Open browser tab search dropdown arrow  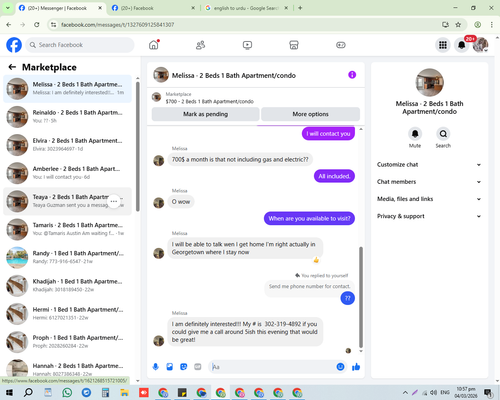(8, 8)
